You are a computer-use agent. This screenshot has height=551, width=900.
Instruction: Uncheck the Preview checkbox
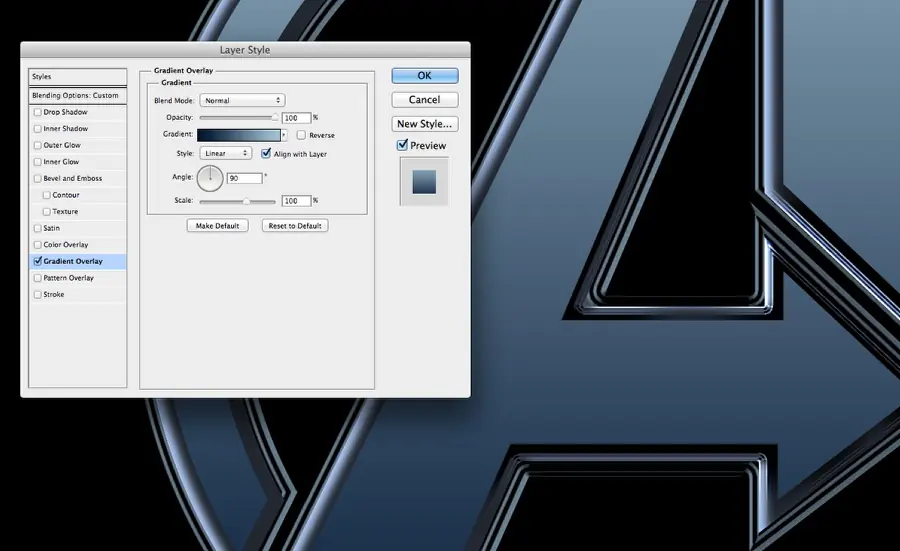(403, 145)
